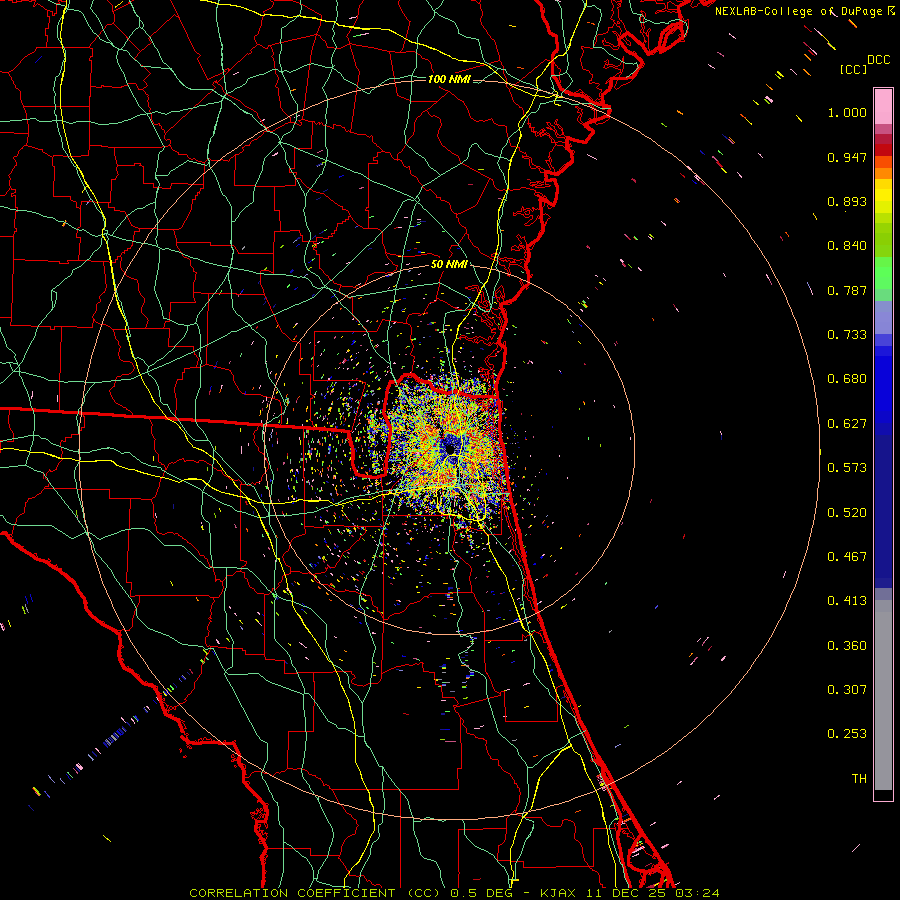Select the DCC product label
The height and width of the screenshot is (900, 900).
(878, 60)
